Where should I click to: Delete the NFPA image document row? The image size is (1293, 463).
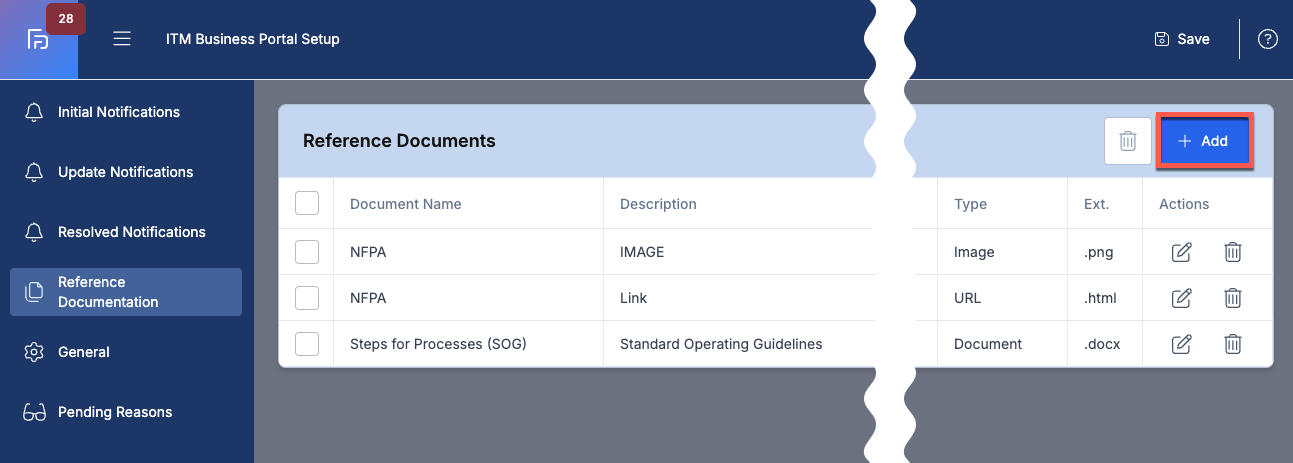pos(1233,252)
